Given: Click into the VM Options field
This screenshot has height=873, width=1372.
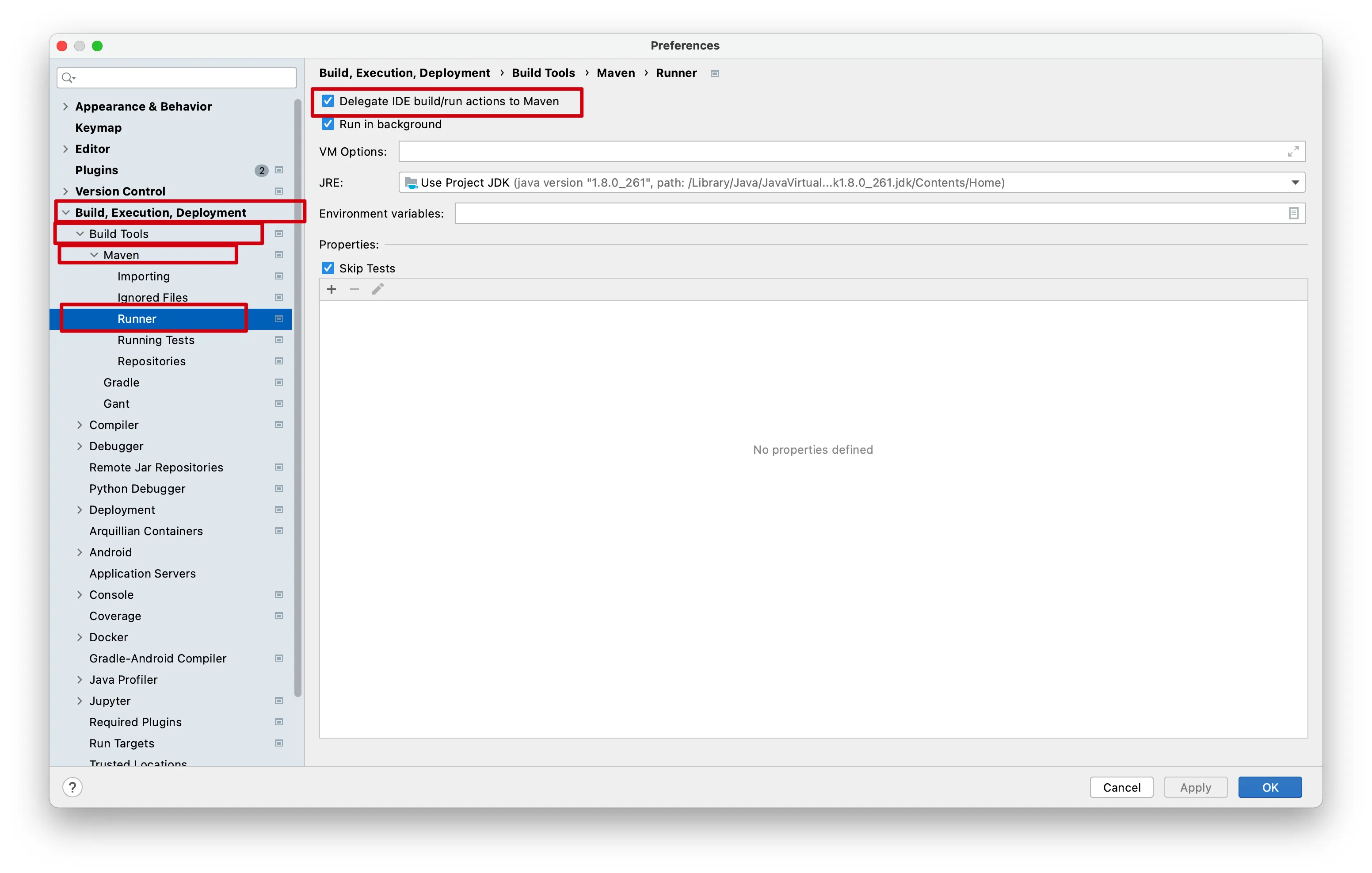Looking at the screenshot, I should point(852,152).
